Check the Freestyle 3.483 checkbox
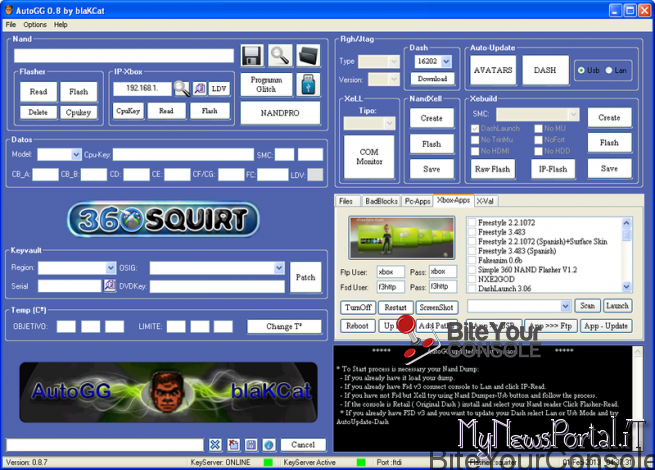 (472, 232)
